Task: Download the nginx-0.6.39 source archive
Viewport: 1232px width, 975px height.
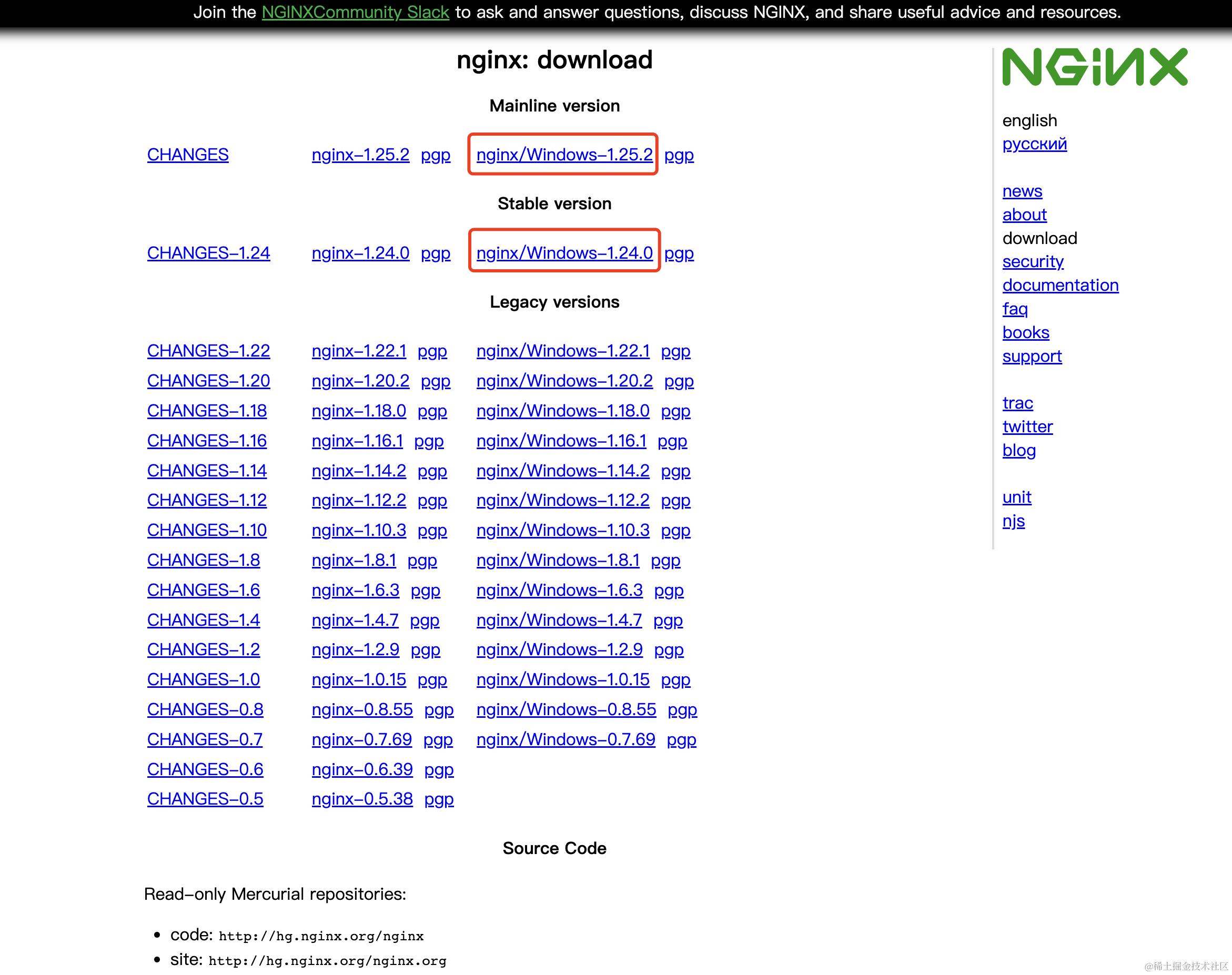Action: click(362, 769)
